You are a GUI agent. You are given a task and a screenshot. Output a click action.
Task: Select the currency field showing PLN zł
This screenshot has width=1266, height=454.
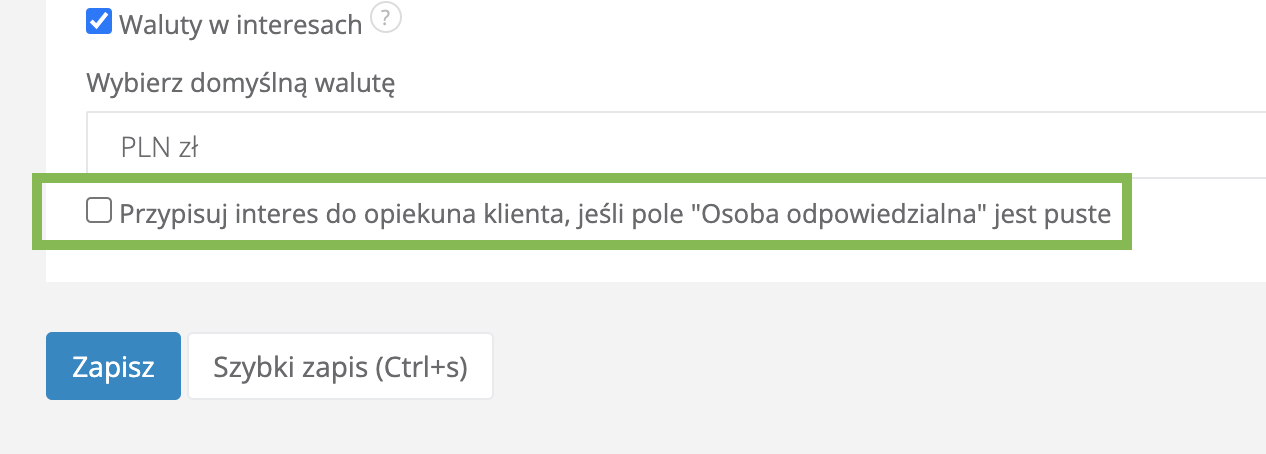coord(676,148)
